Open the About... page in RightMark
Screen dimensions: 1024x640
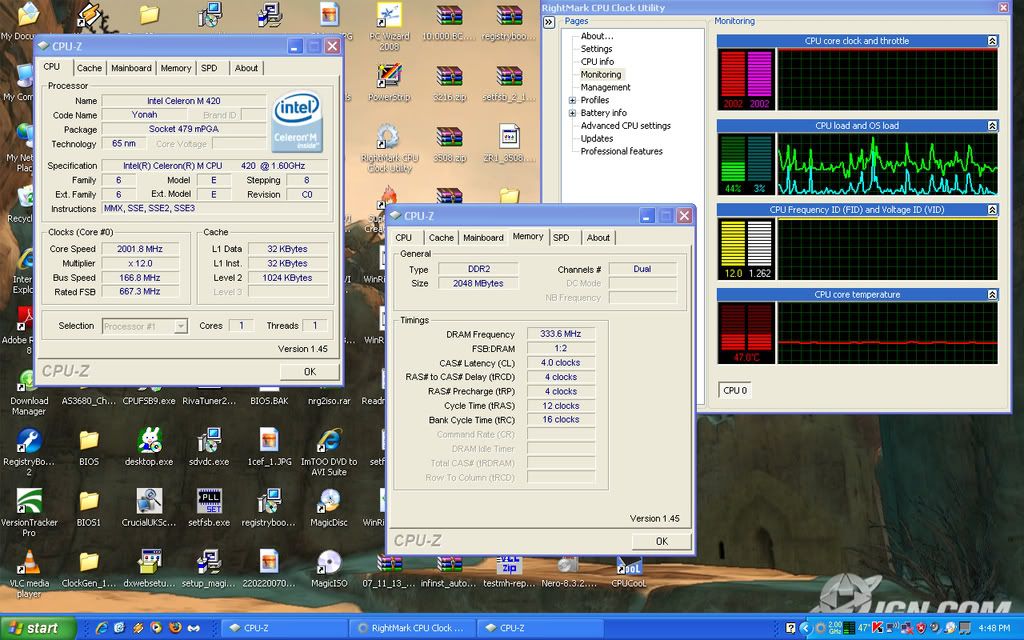(x=597, y=36)
